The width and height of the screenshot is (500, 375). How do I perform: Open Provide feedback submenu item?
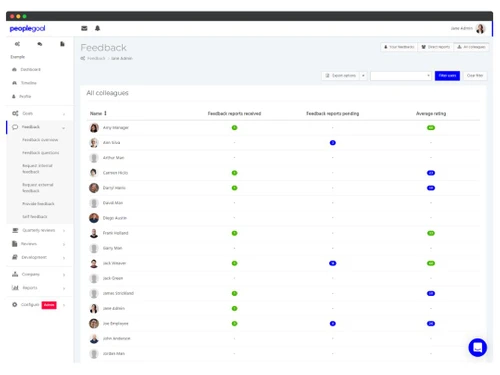click(38, 204)
